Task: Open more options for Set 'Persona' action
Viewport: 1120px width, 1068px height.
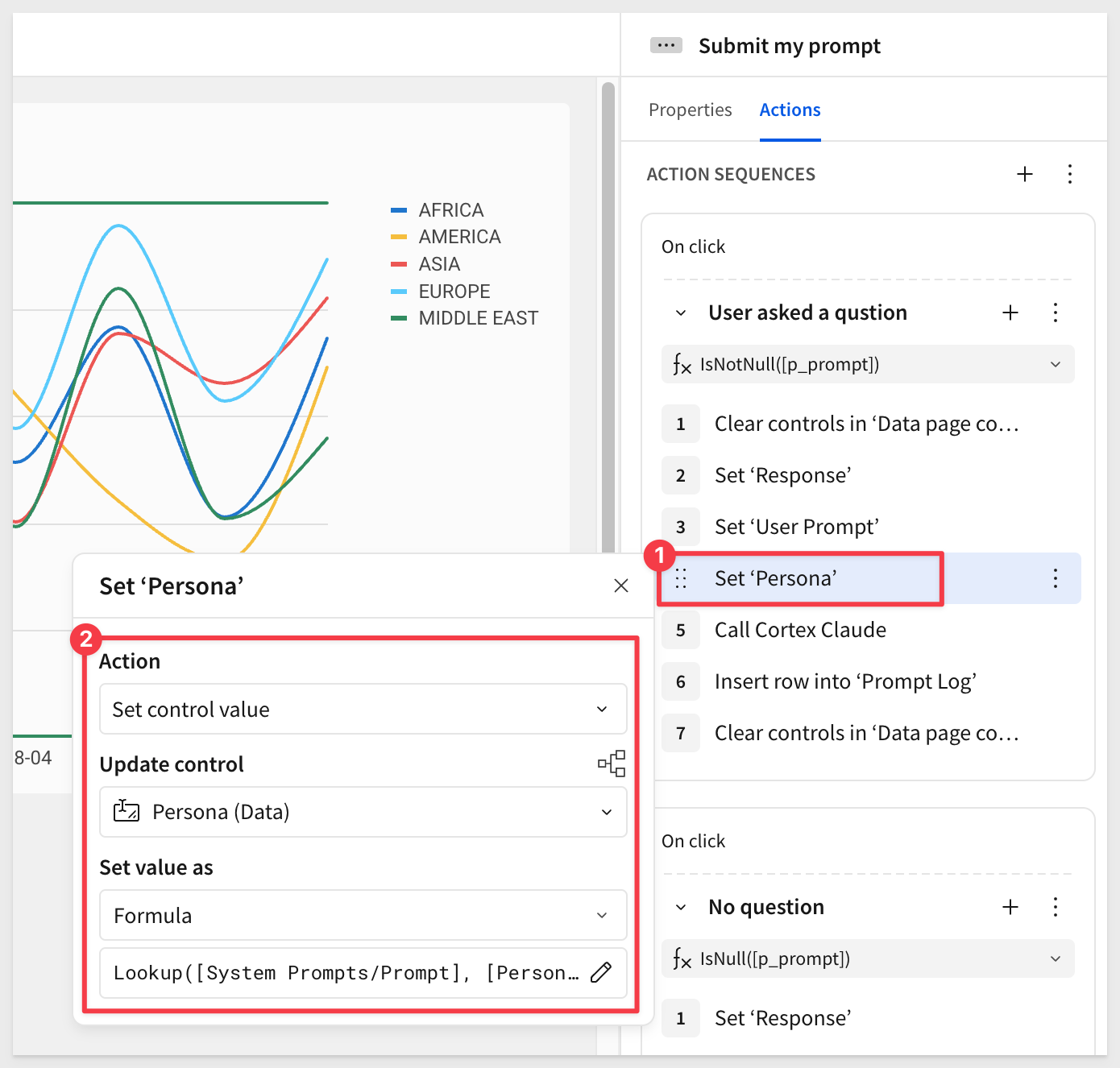Action: tap(1056, 578)
